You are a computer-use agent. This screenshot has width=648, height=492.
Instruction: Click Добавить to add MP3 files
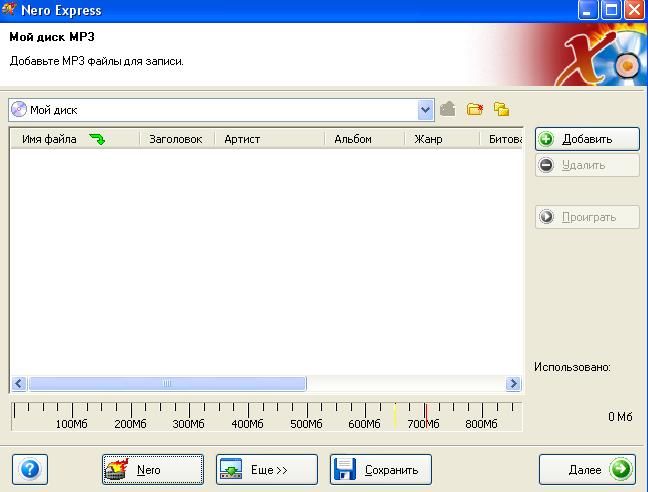pos(587,139)
